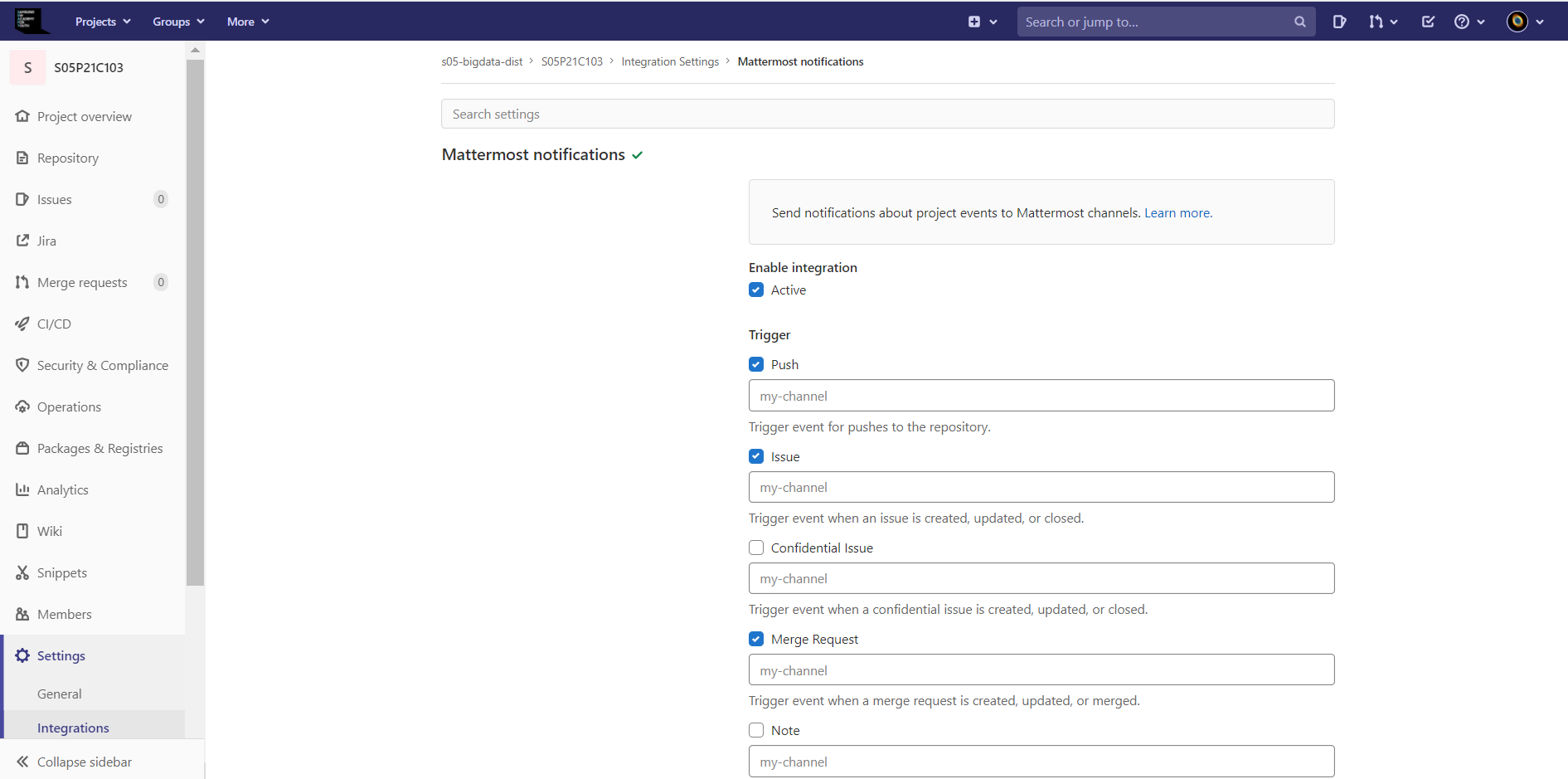Click the Merge Request channel input
The image size is (1568, 779).
click(1041, 669)
